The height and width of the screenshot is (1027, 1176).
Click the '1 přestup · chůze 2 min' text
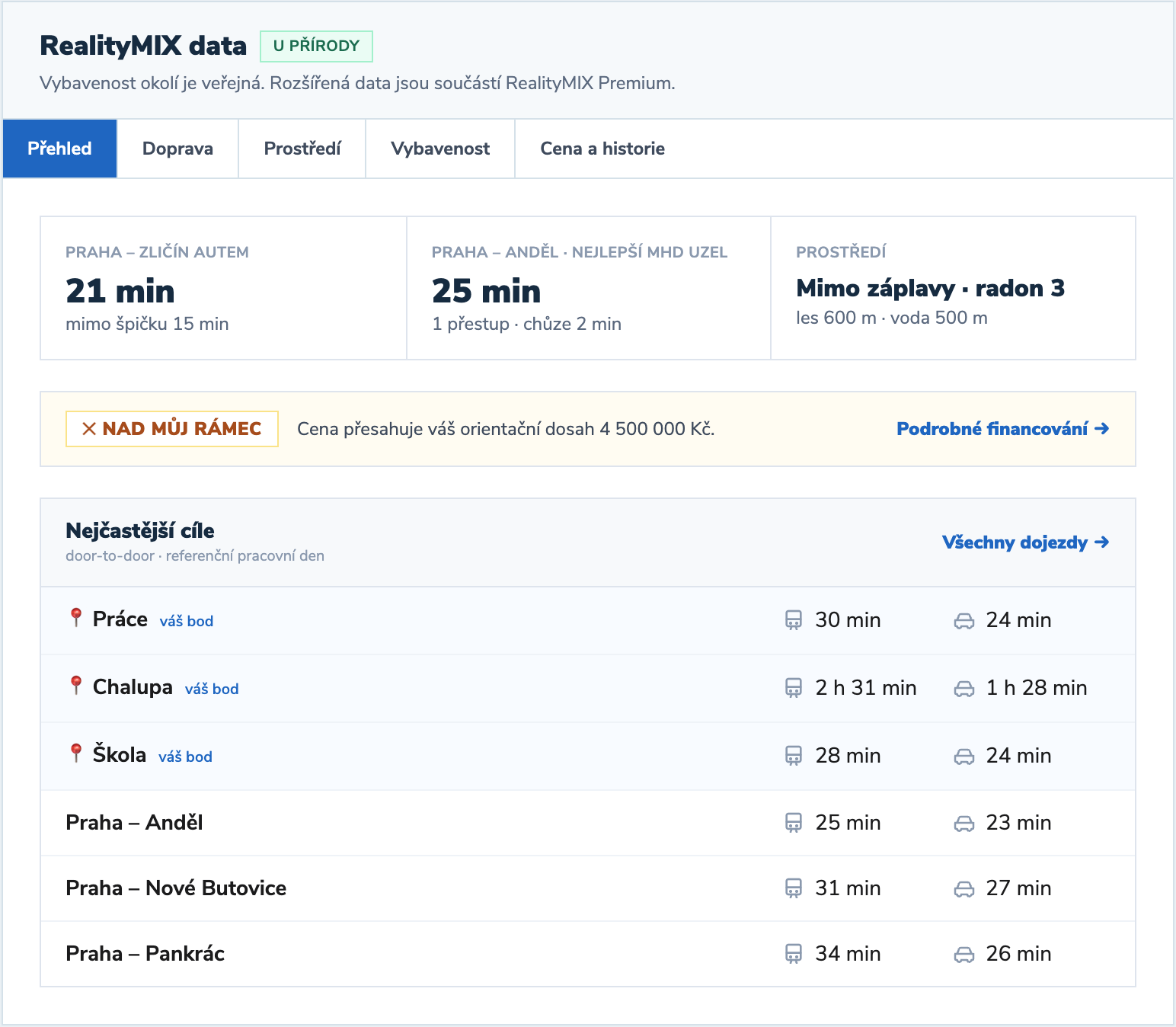pos(526,324)
